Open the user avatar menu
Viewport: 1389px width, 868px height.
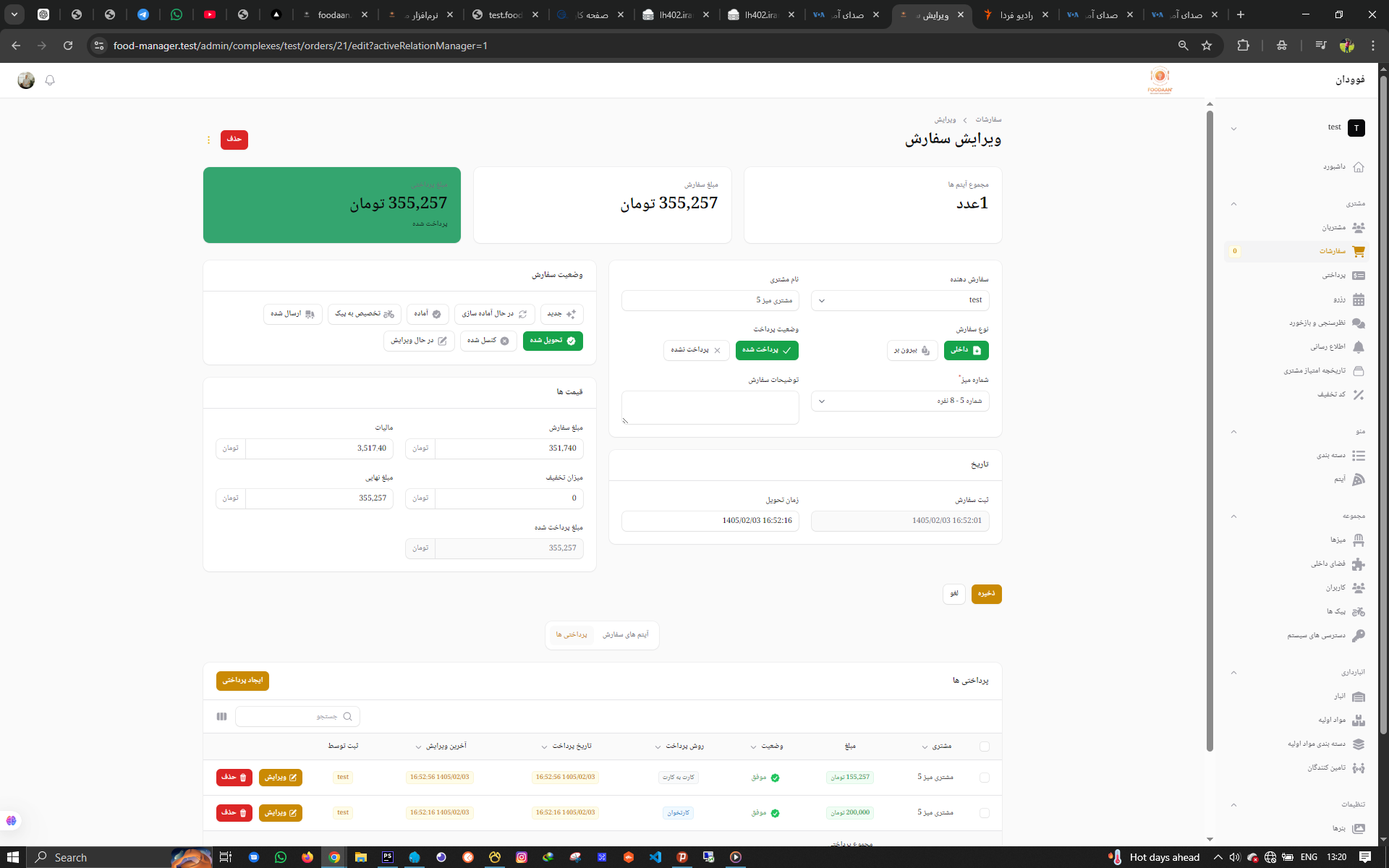(26, 80)
